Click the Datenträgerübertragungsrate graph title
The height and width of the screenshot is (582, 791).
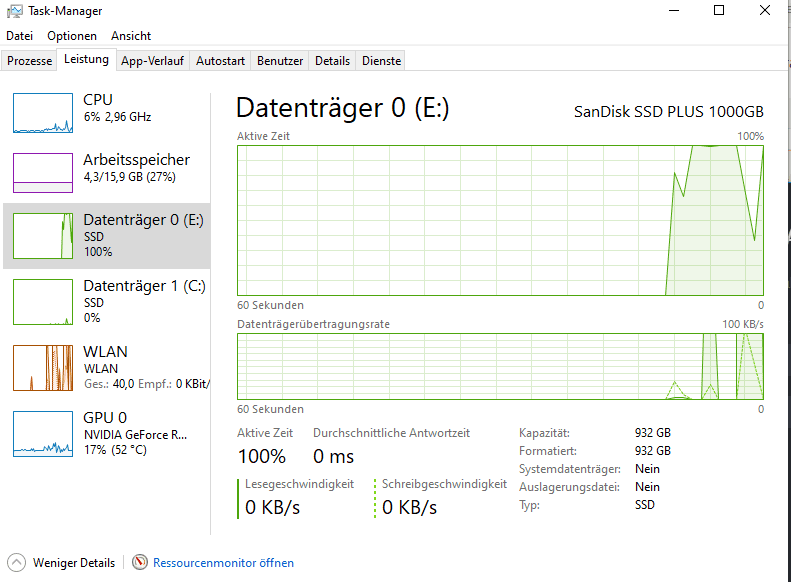(x=313, y=324)
